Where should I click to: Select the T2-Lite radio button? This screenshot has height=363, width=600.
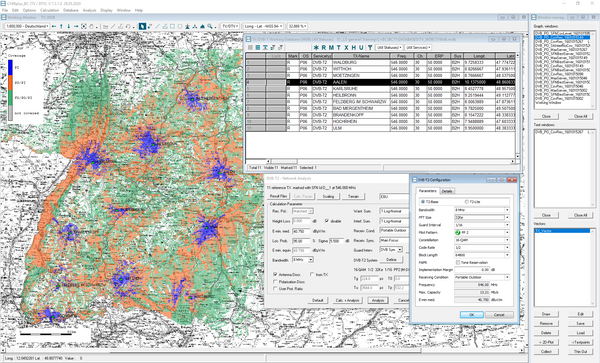click(466, 202)
